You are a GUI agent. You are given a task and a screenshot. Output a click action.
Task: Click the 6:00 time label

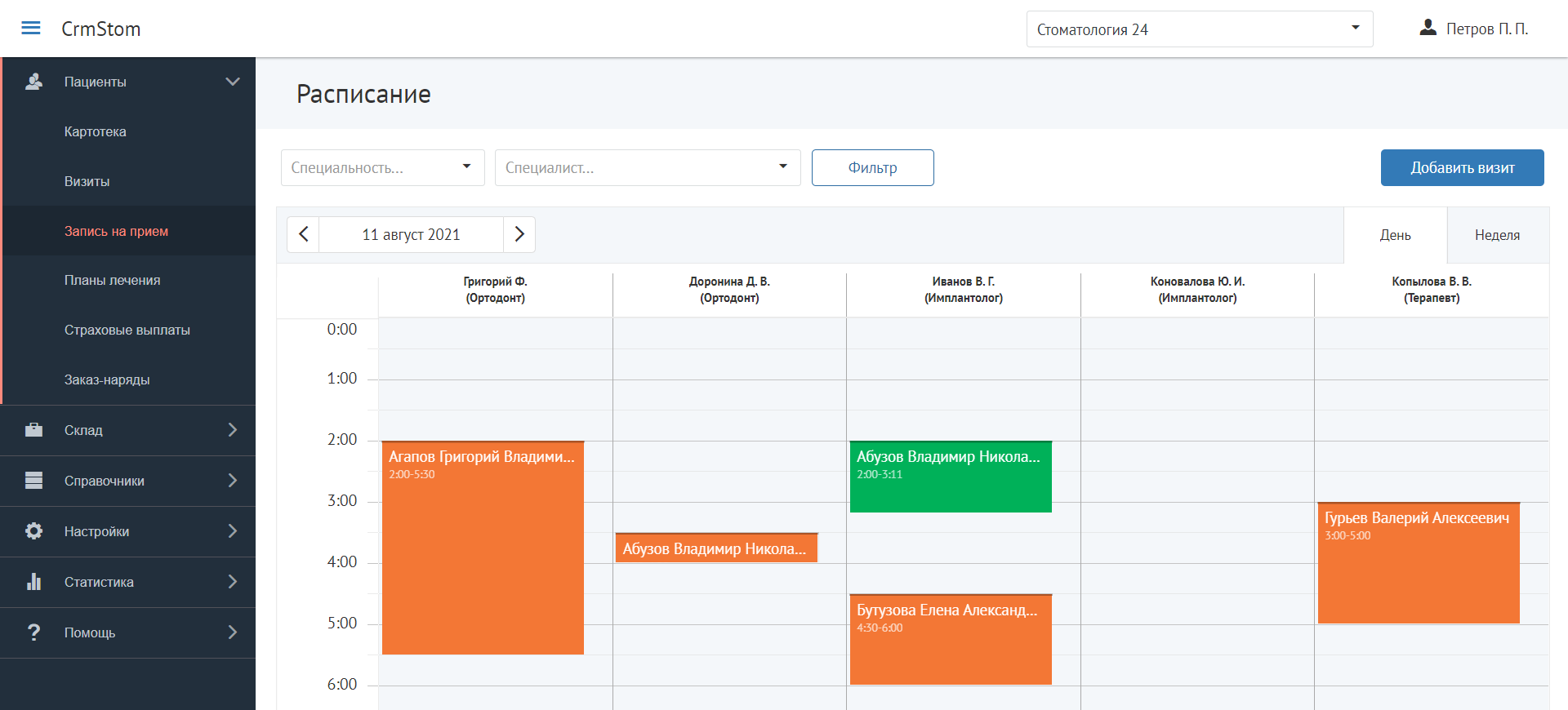click(342, 685)
